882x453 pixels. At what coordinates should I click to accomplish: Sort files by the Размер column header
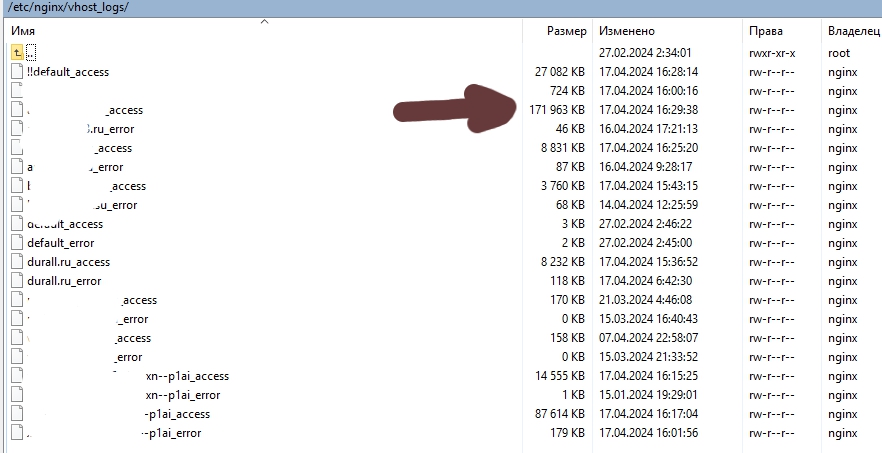(x=566, y=31)
